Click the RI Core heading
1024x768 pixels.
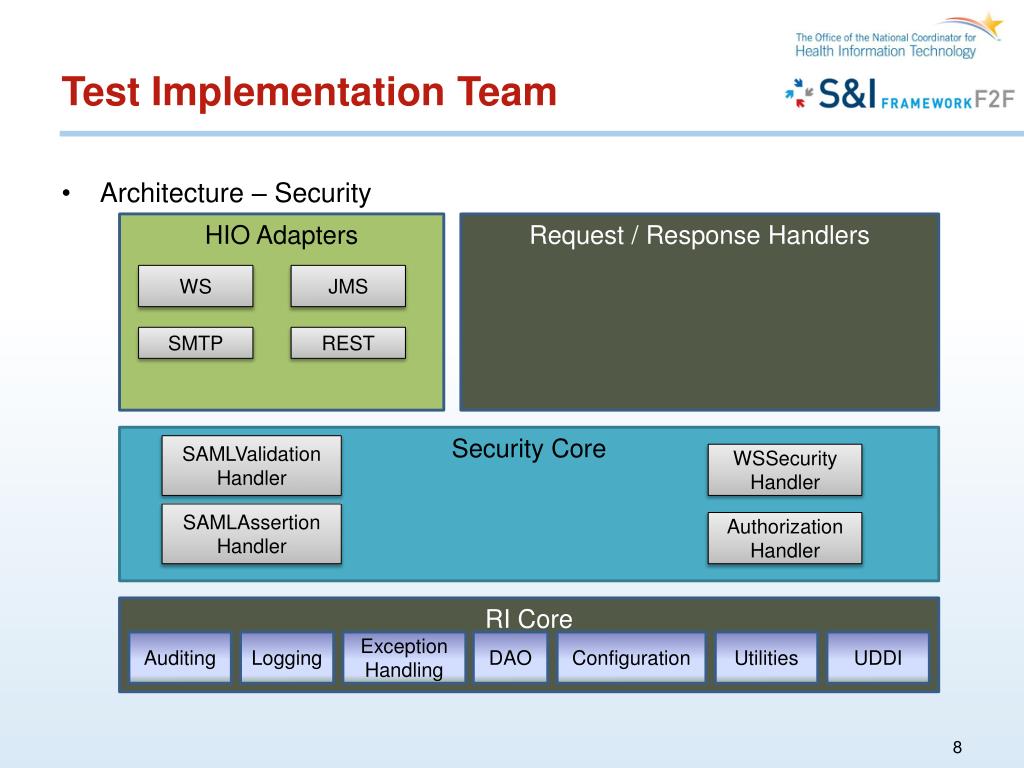click(529, 618)
